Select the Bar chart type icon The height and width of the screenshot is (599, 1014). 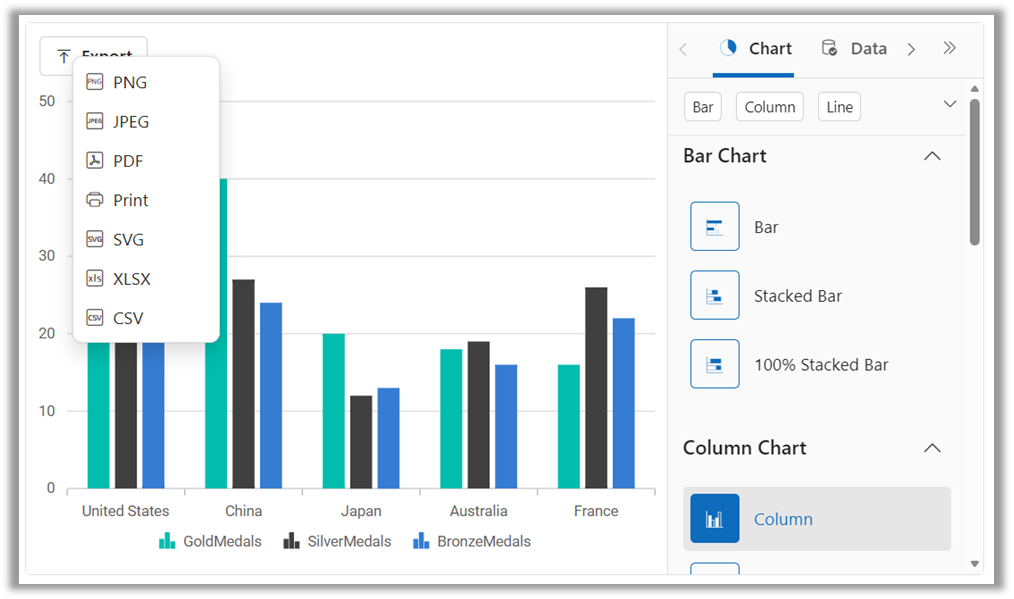tap(715, 226)
